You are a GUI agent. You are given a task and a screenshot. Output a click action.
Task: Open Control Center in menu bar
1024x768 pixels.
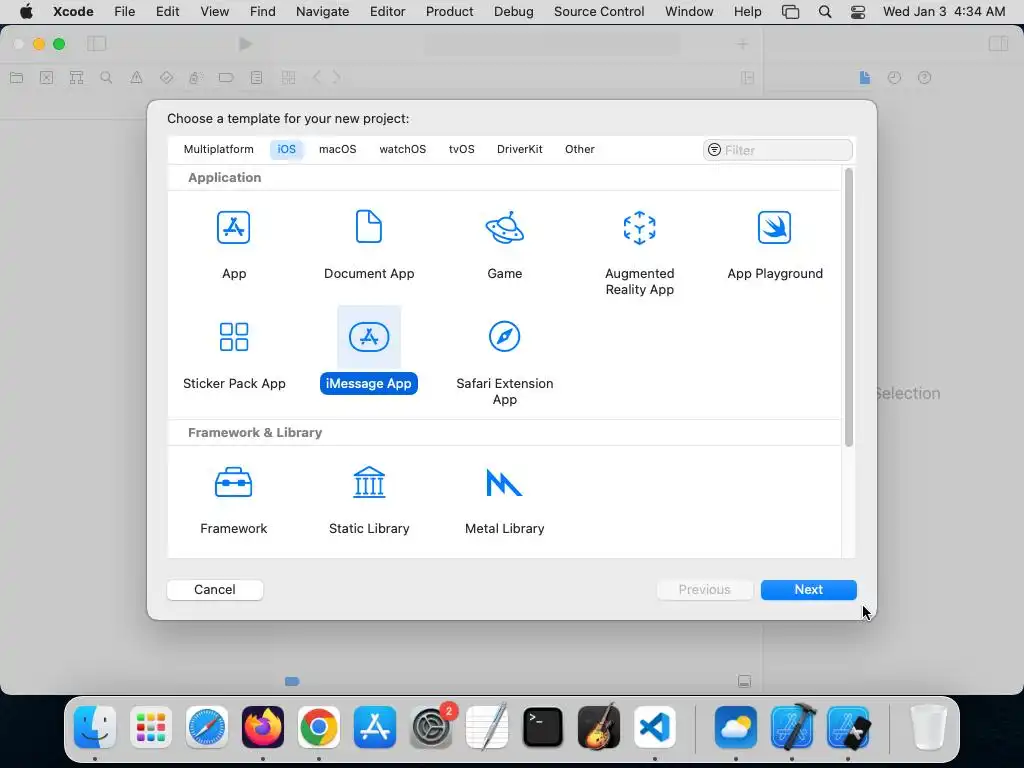[858, 12]
